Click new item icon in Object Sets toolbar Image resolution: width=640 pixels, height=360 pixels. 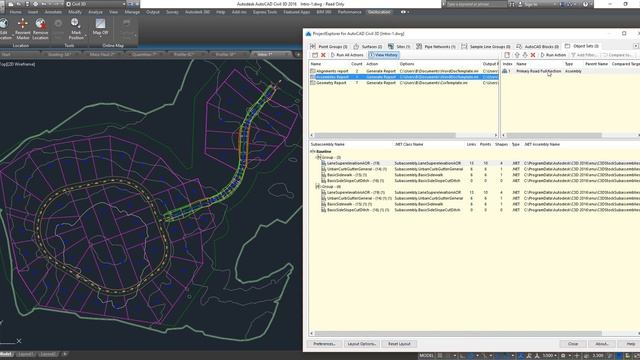pyautogui.click(x=507, y=55)
